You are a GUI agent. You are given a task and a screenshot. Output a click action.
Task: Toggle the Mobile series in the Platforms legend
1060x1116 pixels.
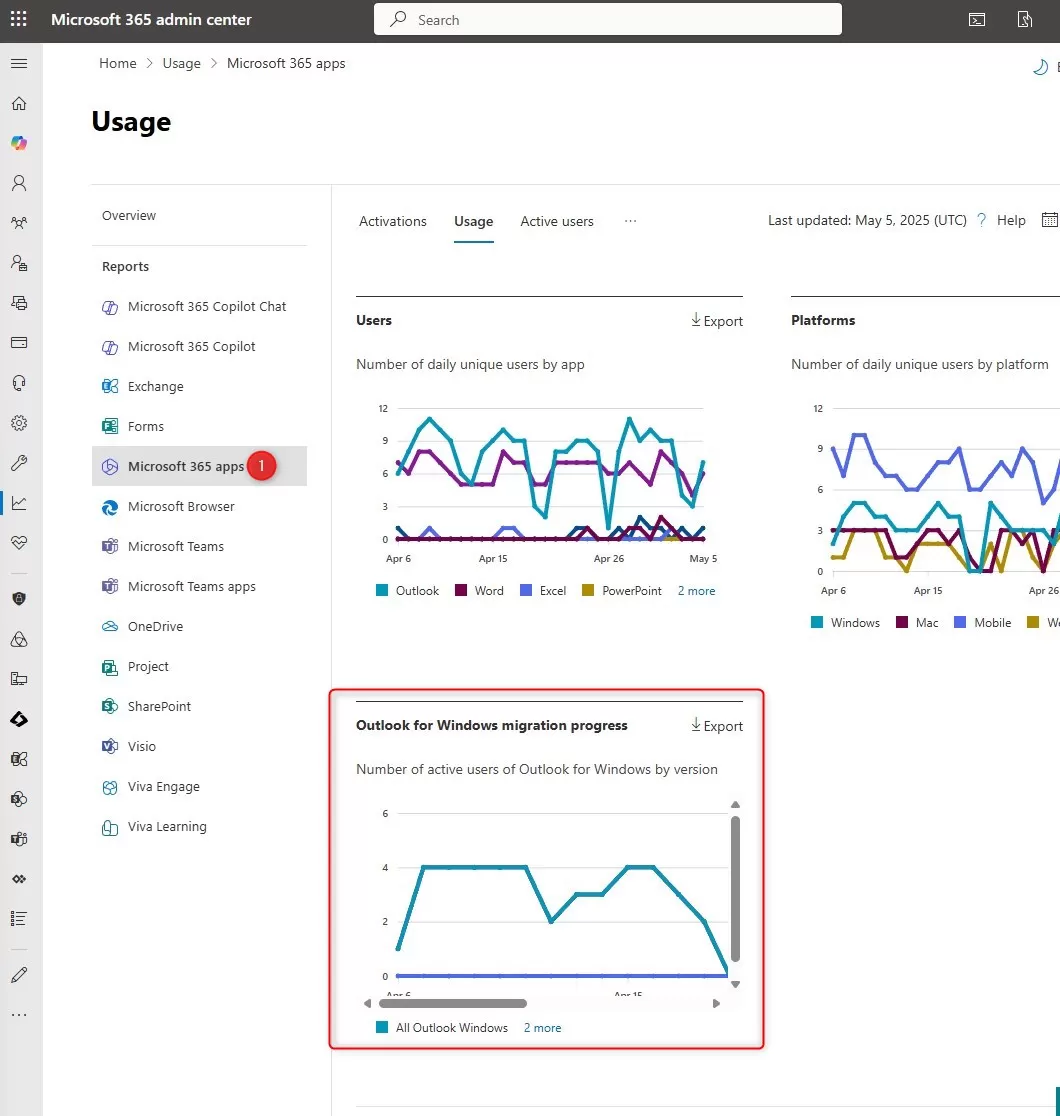[x=983, y=623]
